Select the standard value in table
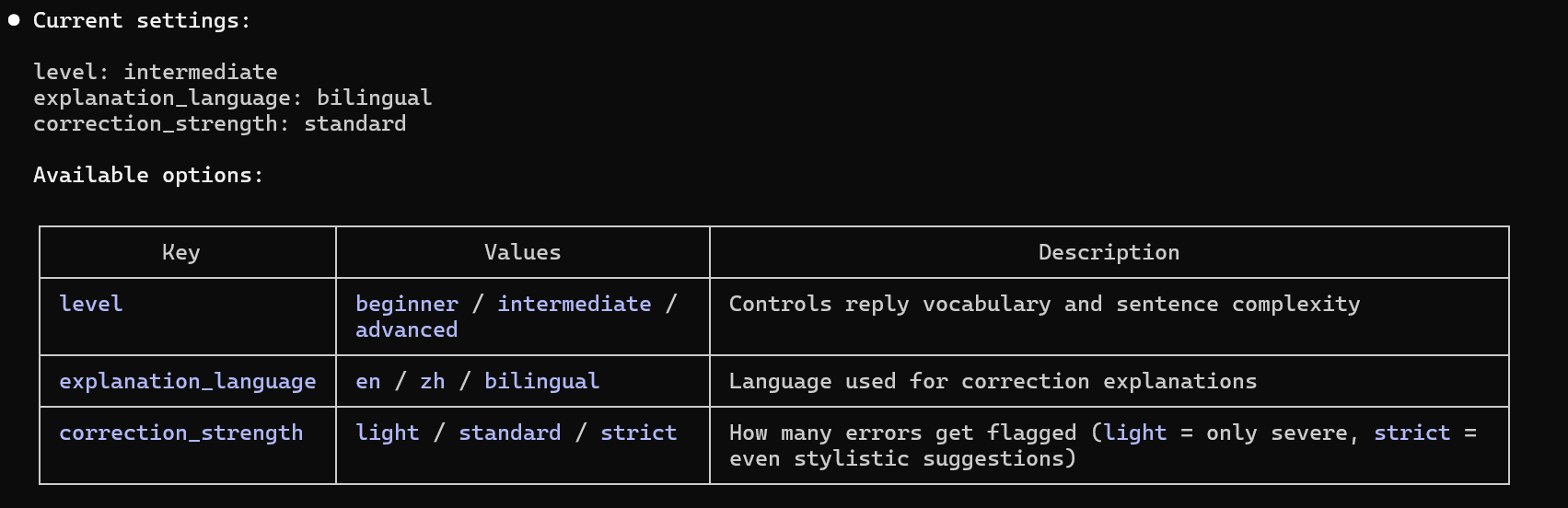 pyautogui.click(x=509, y=433)
